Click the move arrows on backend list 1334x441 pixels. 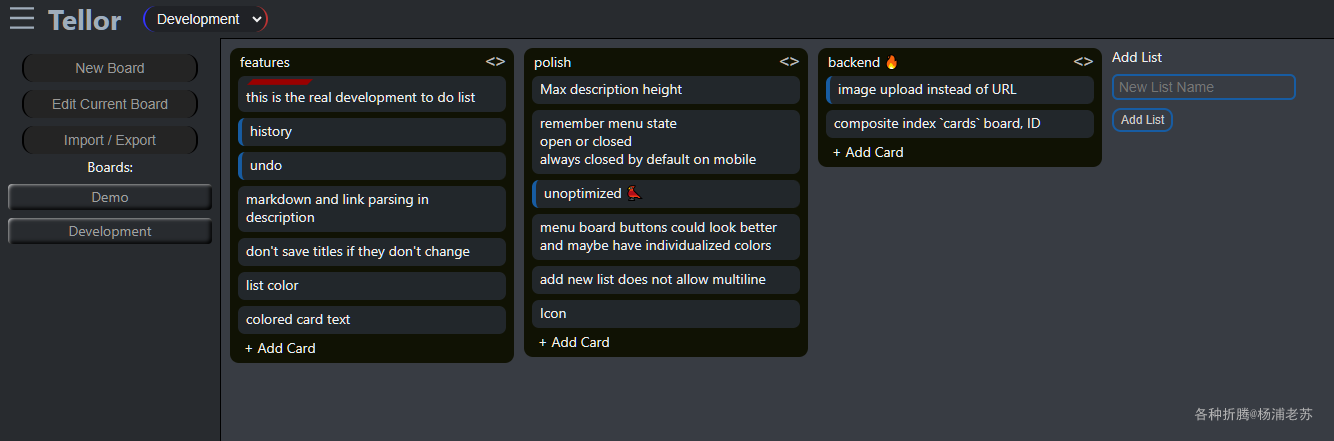1083,62
